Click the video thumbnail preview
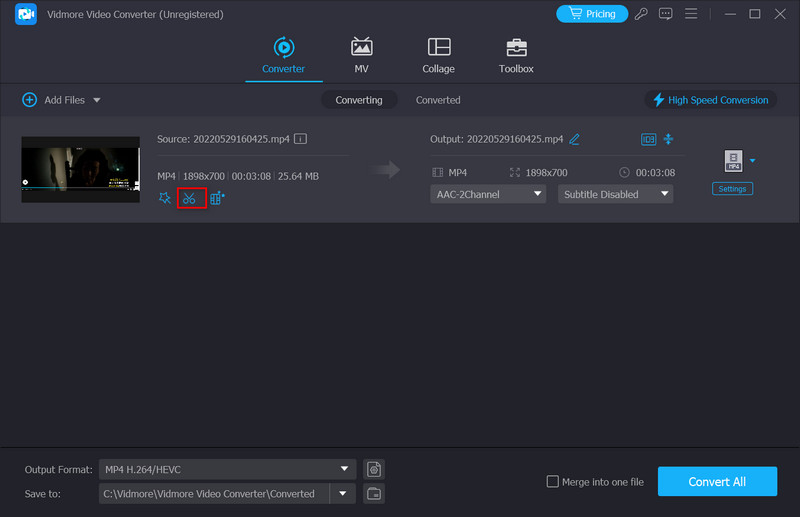The width and height of the screenshot is (800, 517). (x=81, y=169)
